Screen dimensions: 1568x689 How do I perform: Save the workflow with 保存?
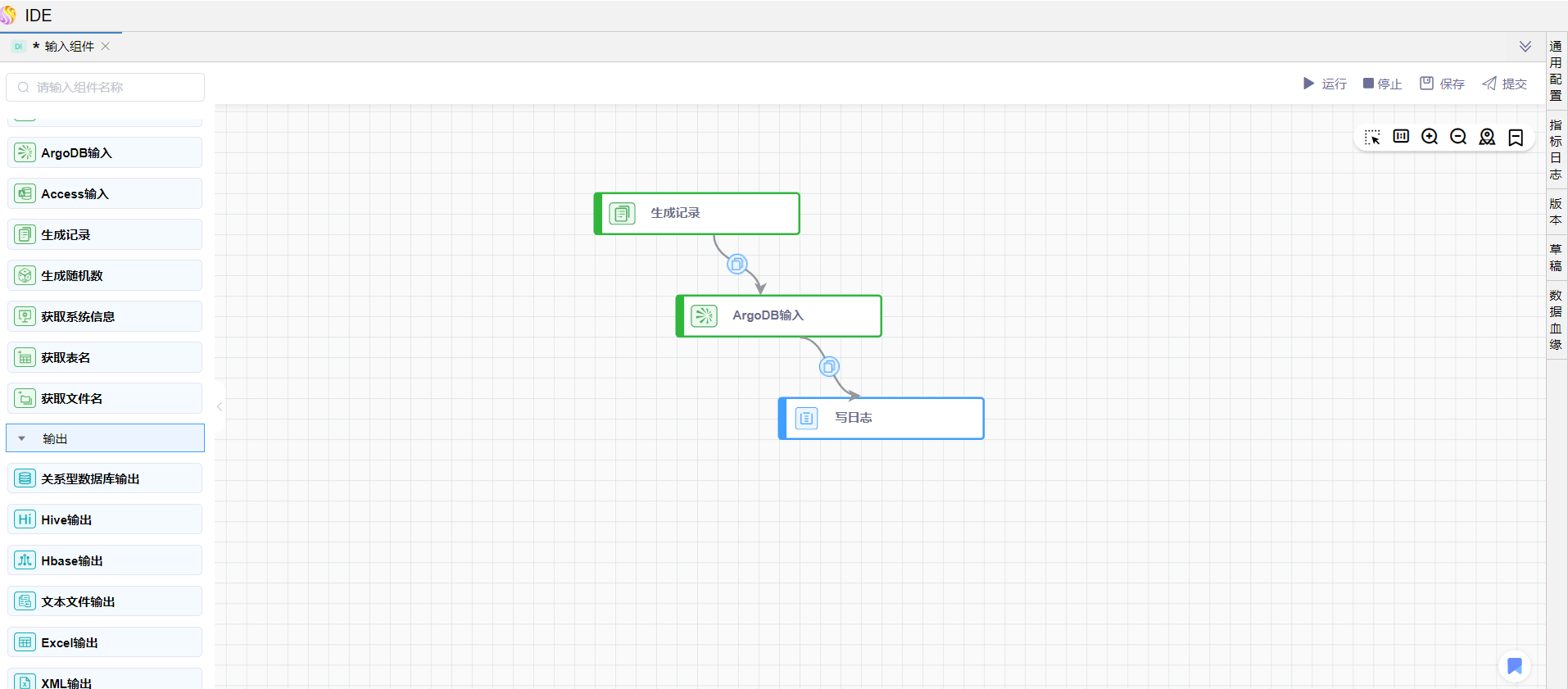pyautogui.click(x=1442, y=84)
